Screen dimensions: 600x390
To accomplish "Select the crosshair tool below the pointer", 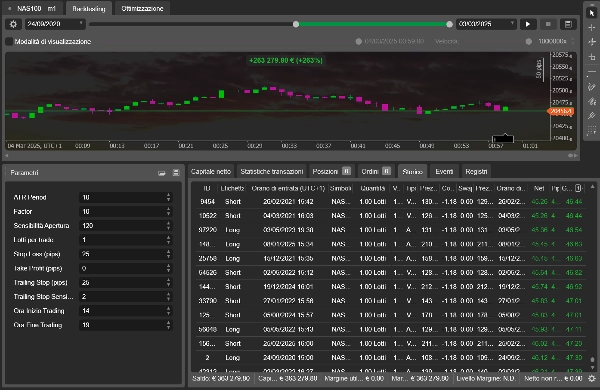I will pos(592,28).
